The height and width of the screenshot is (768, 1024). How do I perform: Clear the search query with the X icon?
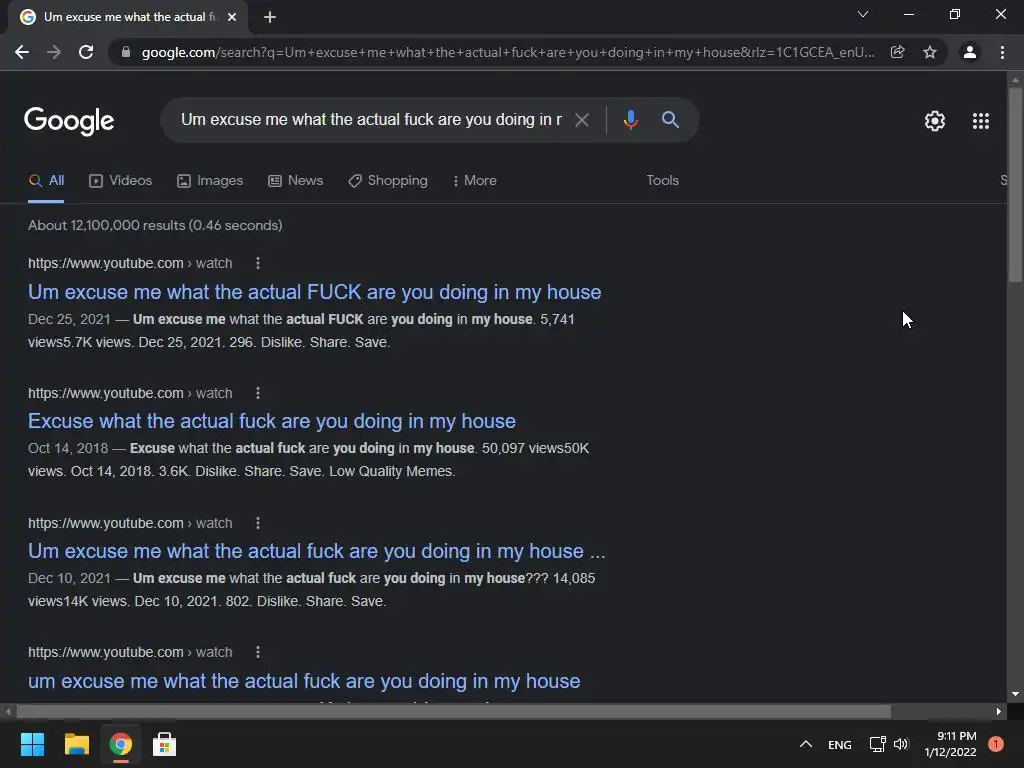(x=582, y=120)
